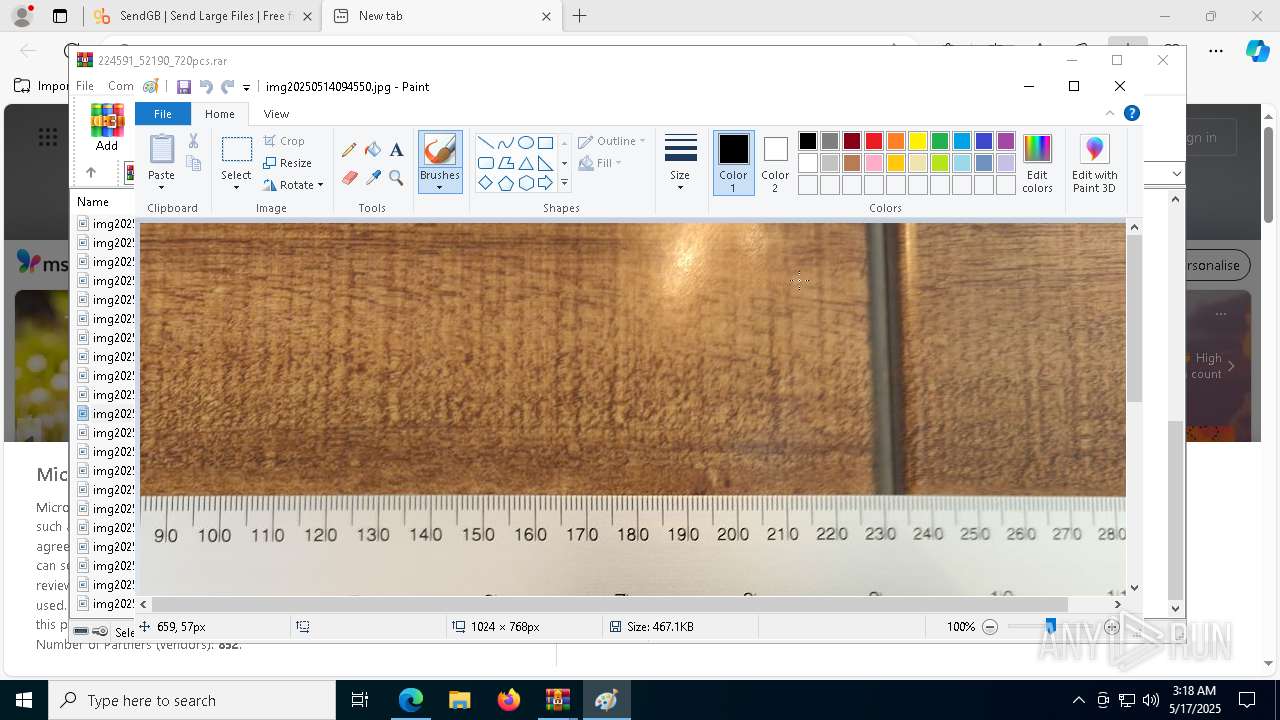Pick the yellow palette color

point(917,141)
